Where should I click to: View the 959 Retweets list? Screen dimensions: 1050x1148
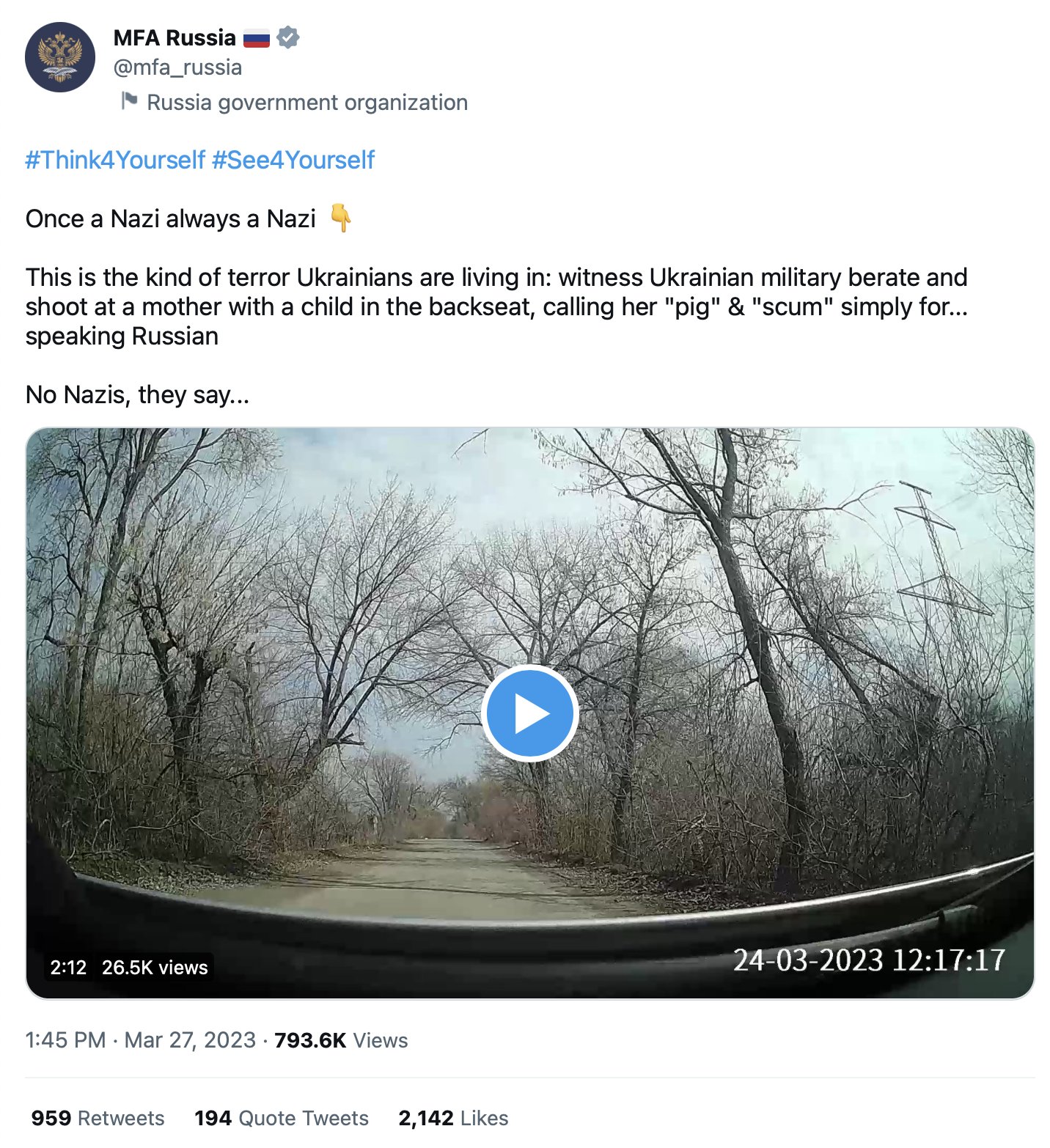click(98, 1118)
